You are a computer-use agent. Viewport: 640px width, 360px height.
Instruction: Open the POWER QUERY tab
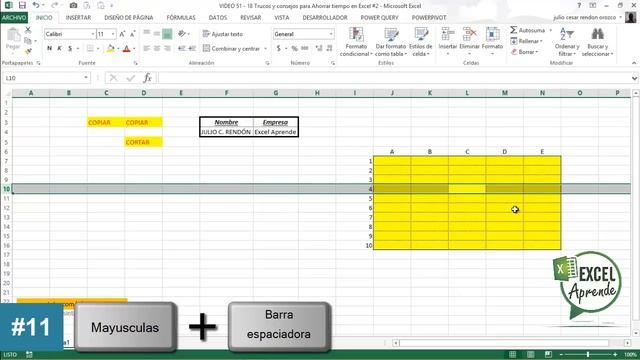(379, 18)
